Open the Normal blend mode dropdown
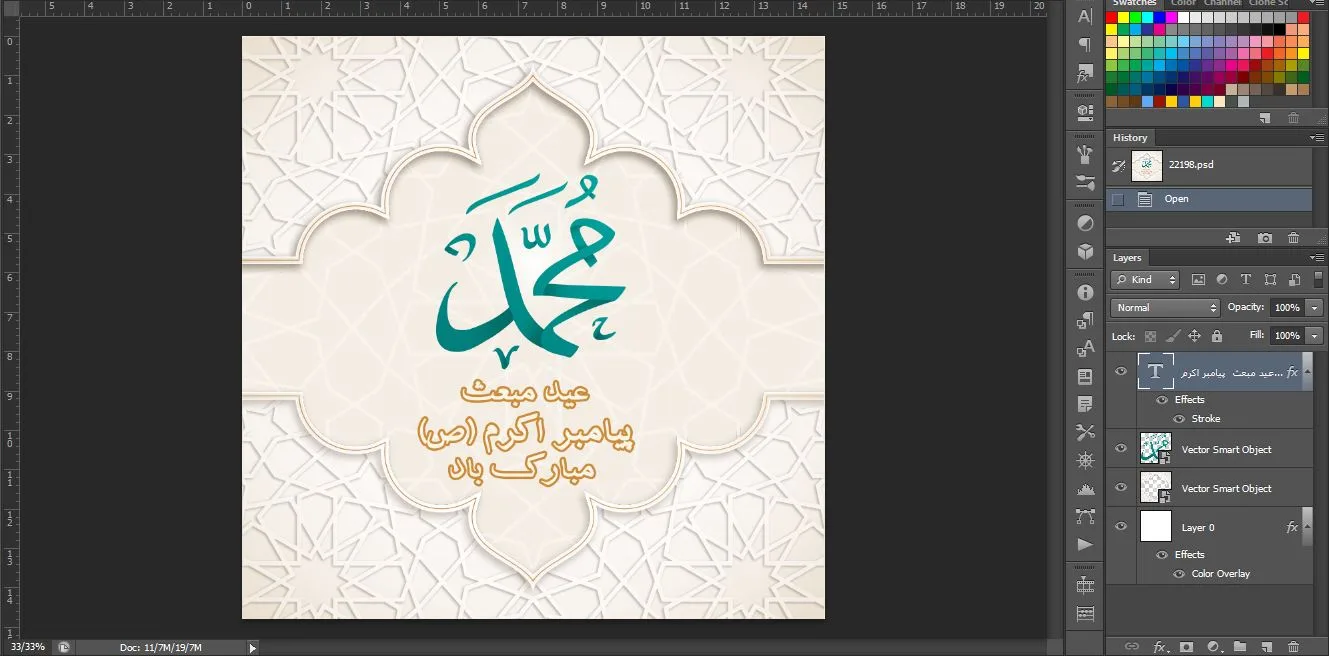1329x656 pixels. click(x=1165, y=308)
